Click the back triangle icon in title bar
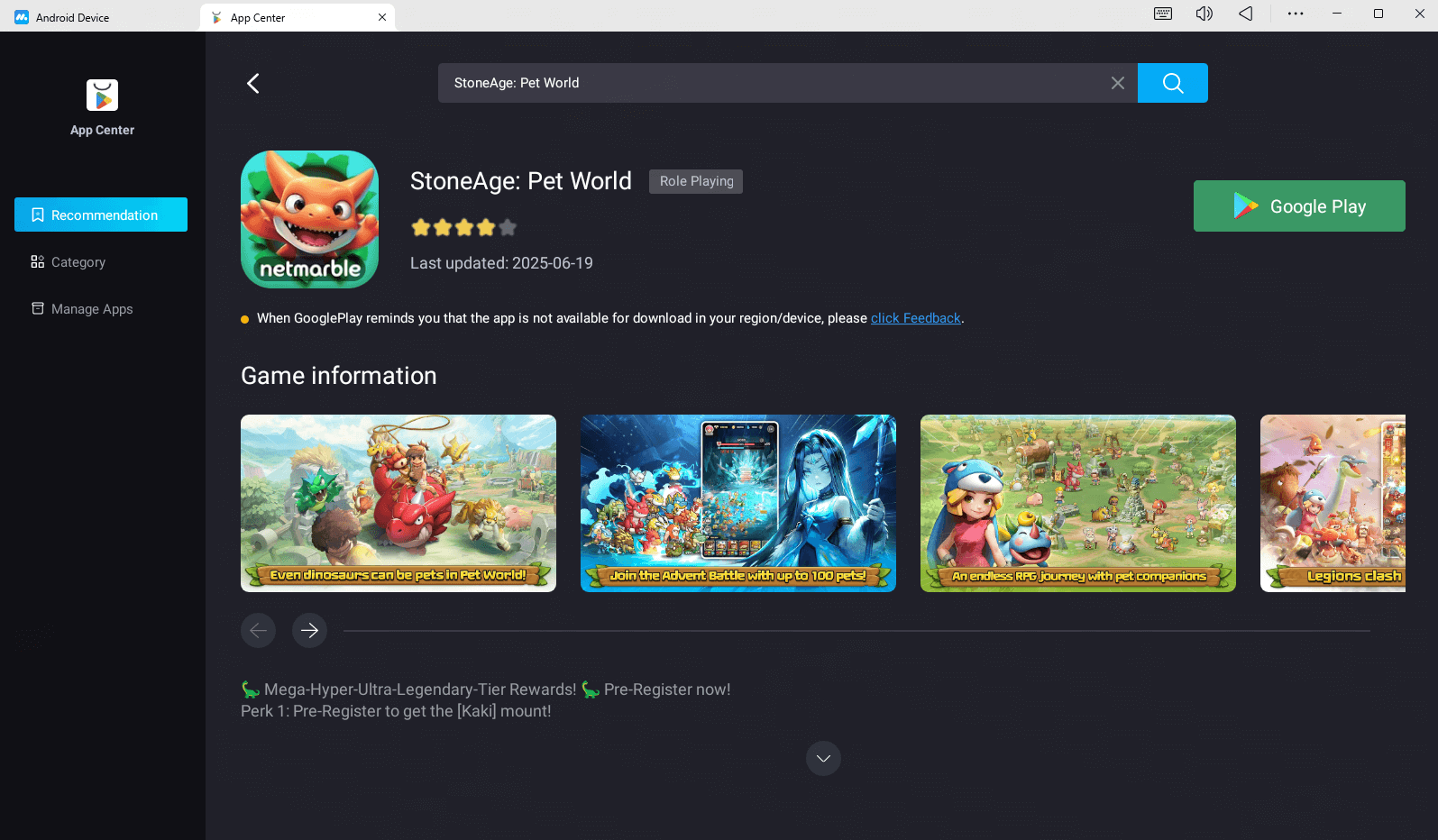 [x=1246, y=14]
